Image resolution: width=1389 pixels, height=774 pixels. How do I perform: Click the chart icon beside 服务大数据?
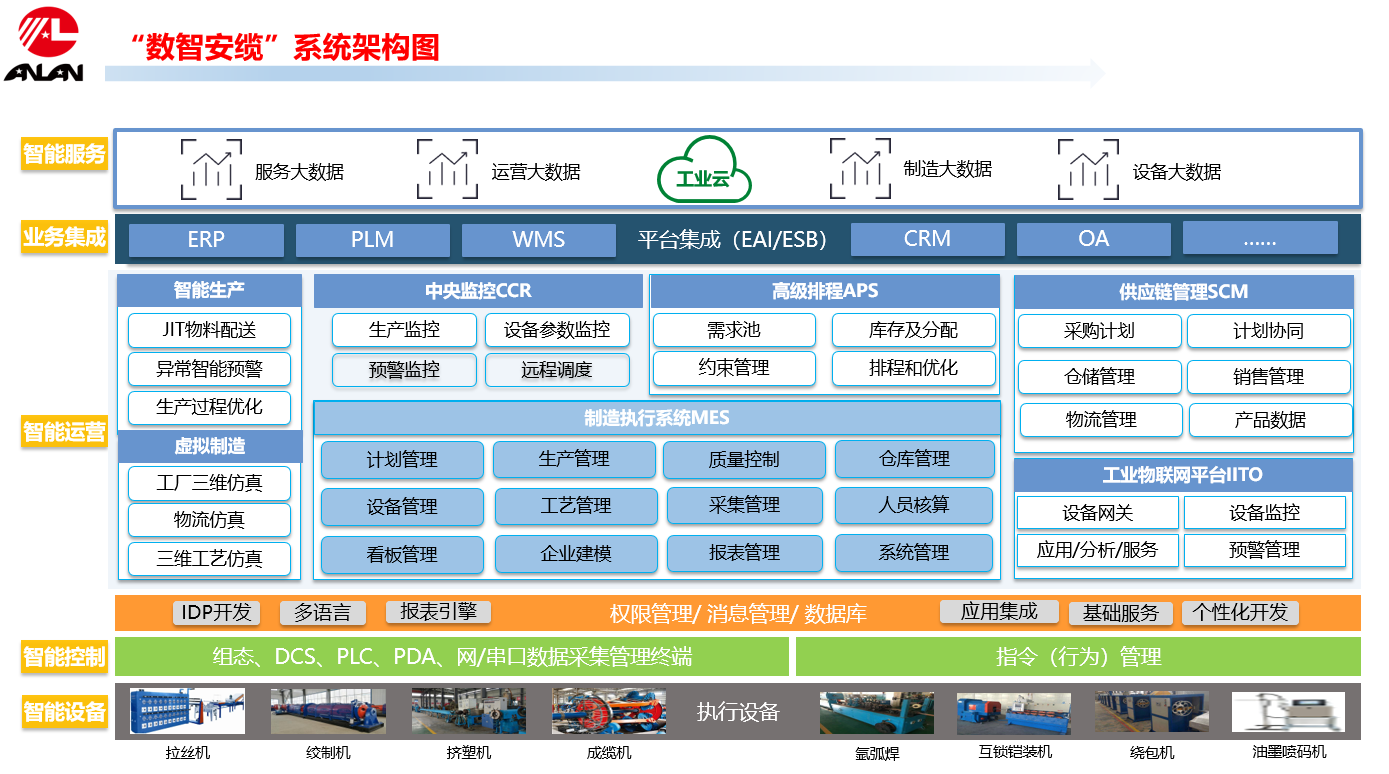pyautogui.click(x=211, y=170)
